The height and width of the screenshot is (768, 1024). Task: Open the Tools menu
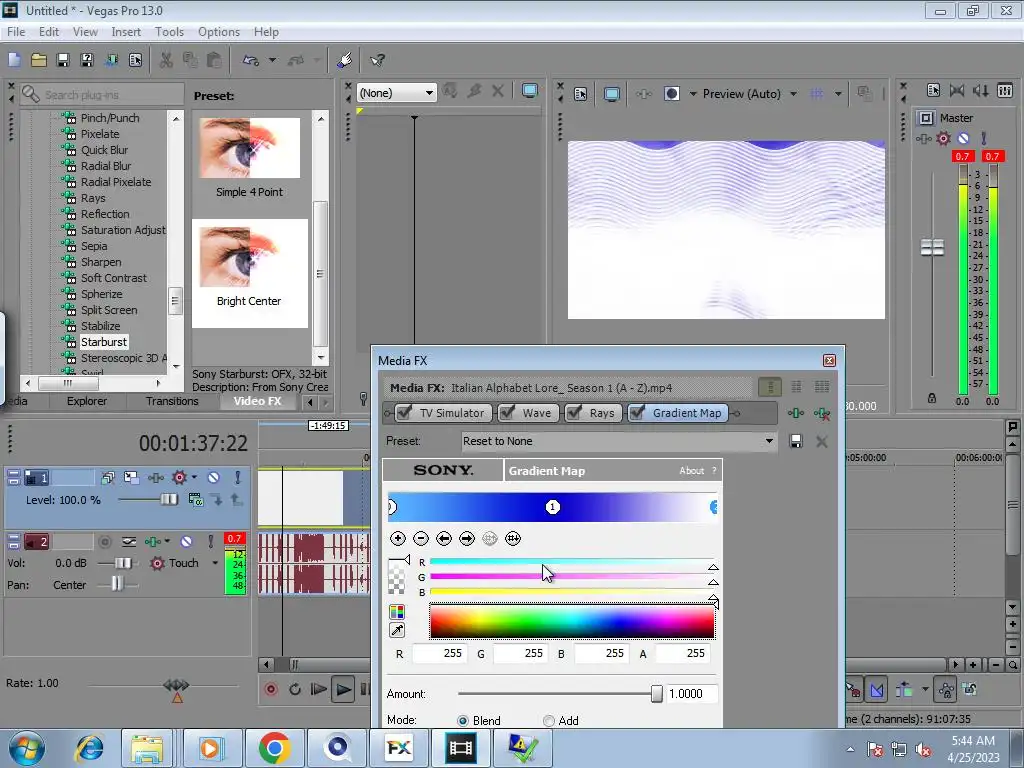pyautogui.click(x=169, y=31)
